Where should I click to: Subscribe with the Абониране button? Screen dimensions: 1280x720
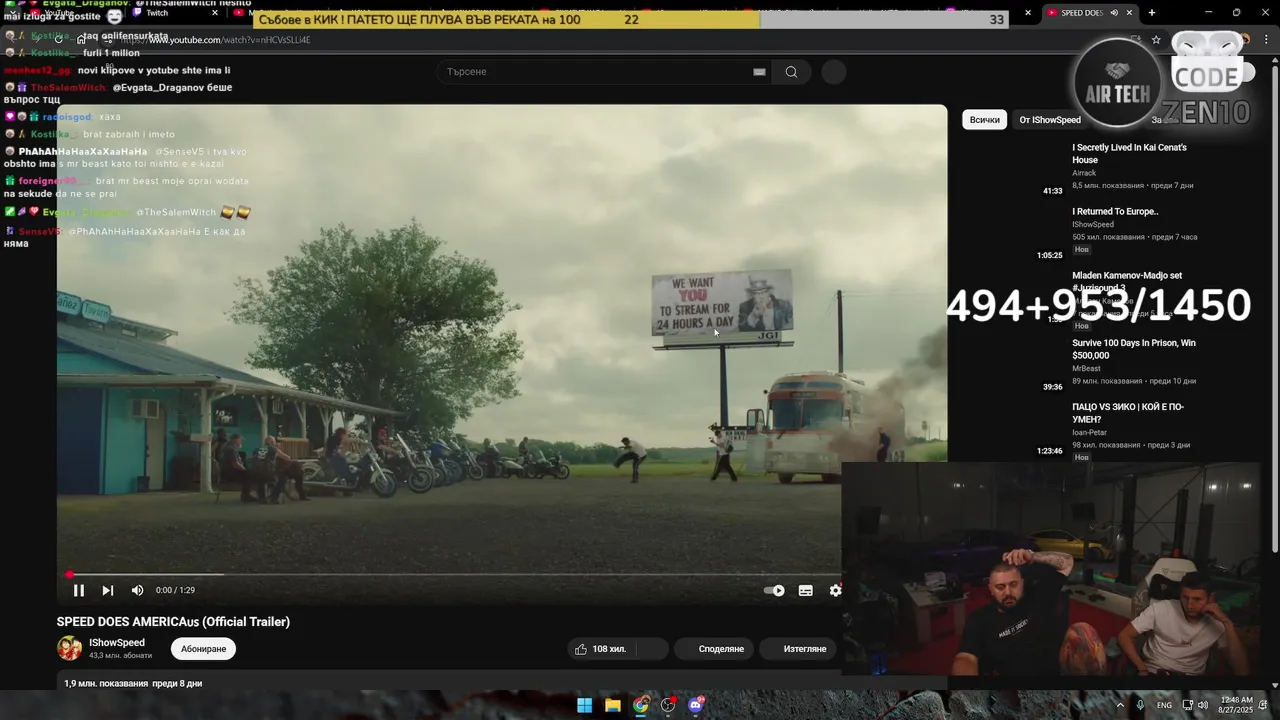pos(204,649)
